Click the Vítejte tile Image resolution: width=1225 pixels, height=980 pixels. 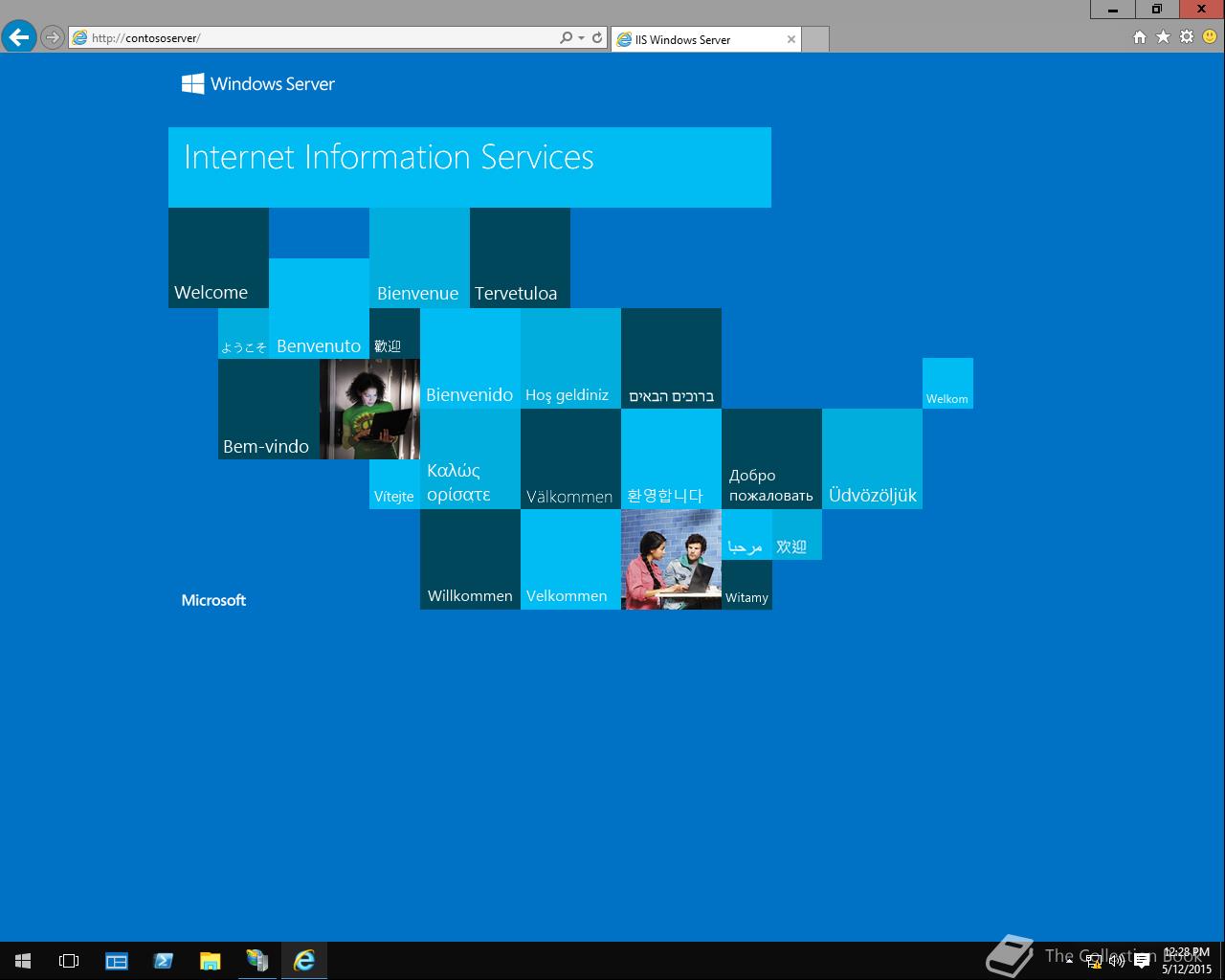click(394, 484)
